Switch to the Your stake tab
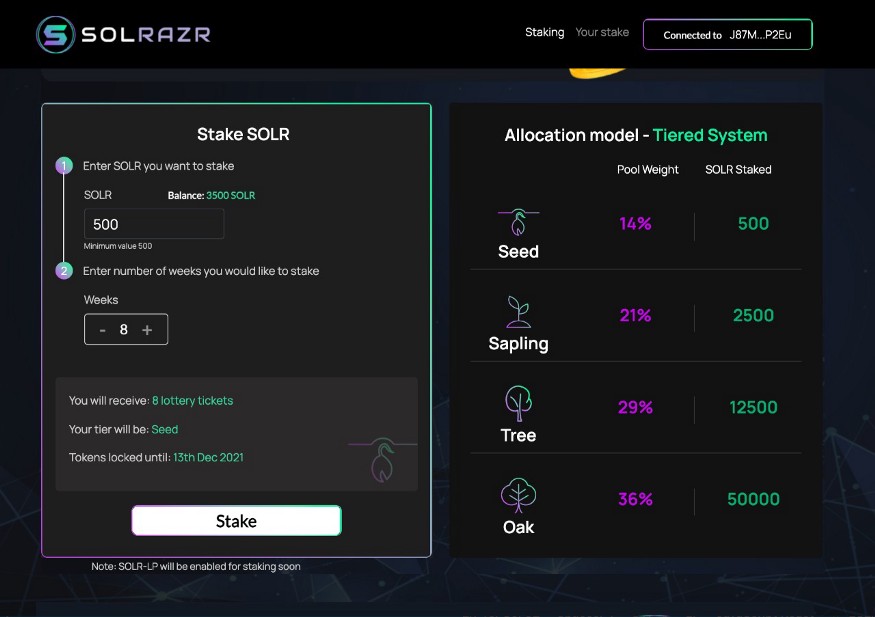The height and width of the screenshot is (617, 875). (602, 32)
